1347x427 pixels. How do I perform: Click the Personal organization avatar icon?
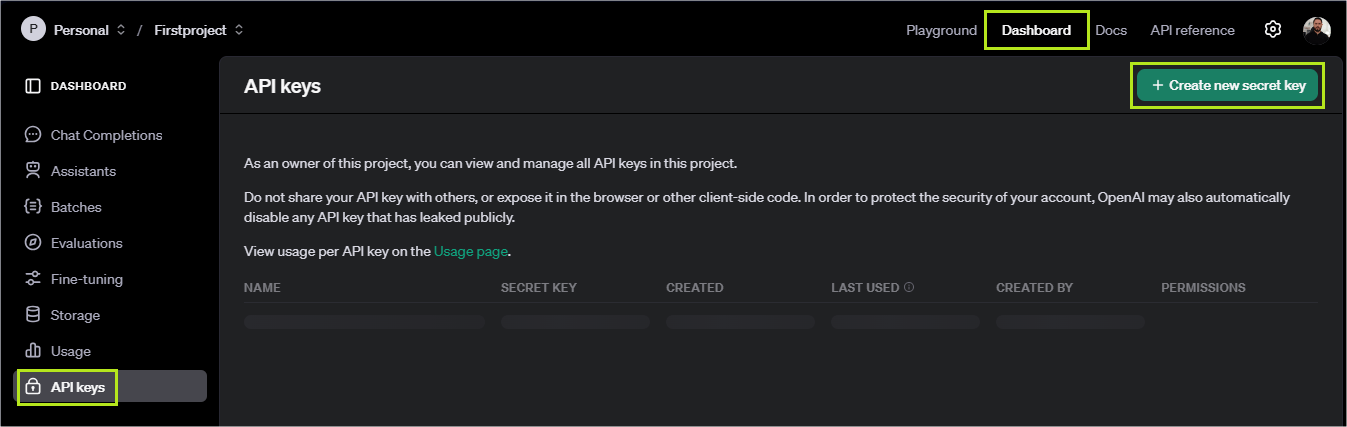(33, 30)
